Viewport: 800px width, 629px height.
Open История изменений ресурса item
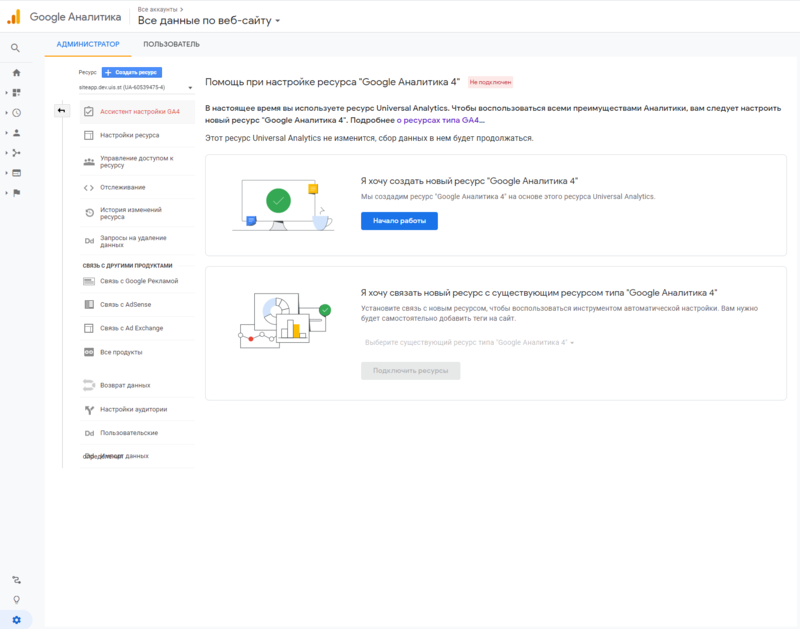coord(137,213)
